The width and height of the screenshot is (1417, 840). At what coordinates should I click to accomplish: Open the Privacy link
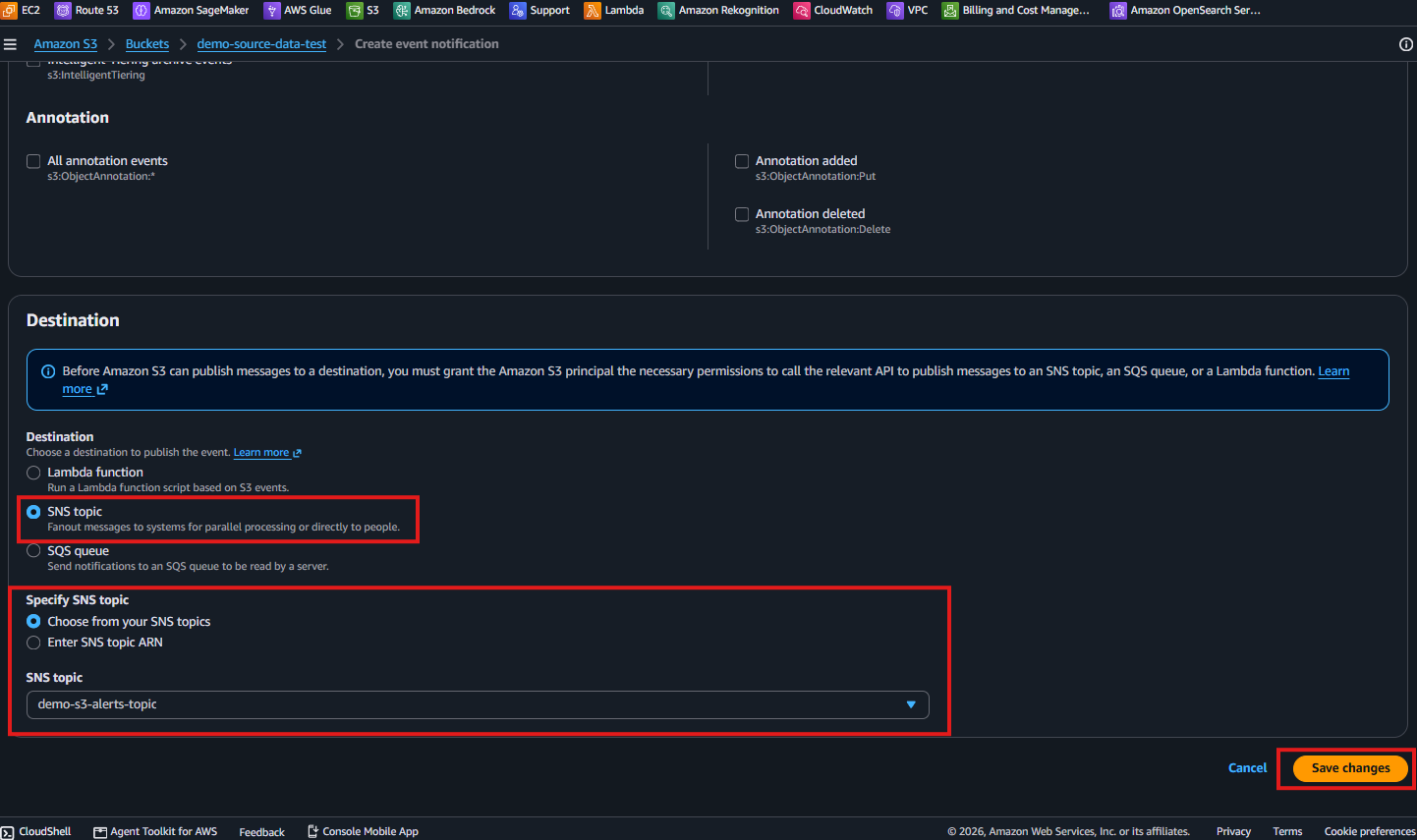(1233, 831)
